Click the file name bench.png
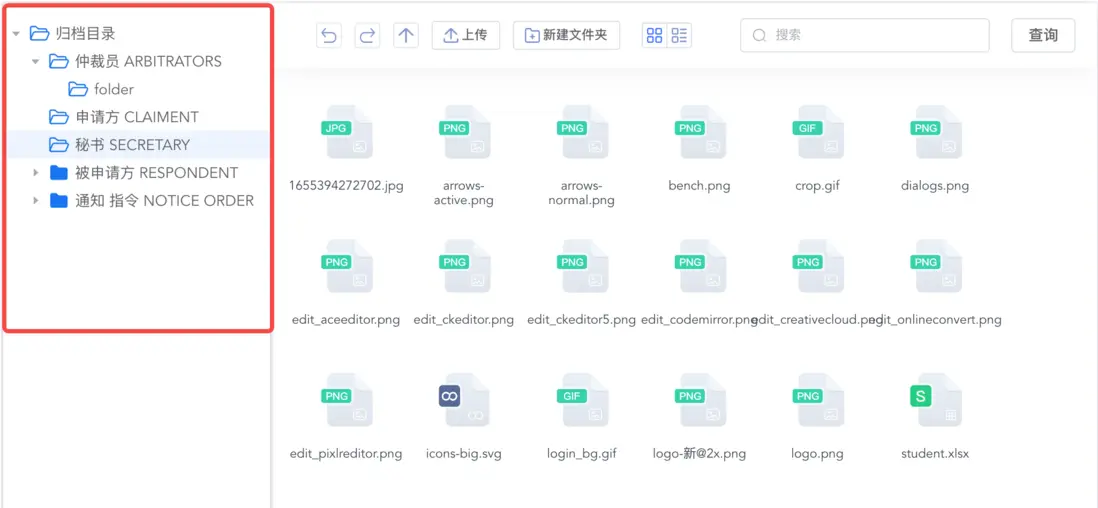The height and width of the screenshot is (508, 1098). coord(700,186)
